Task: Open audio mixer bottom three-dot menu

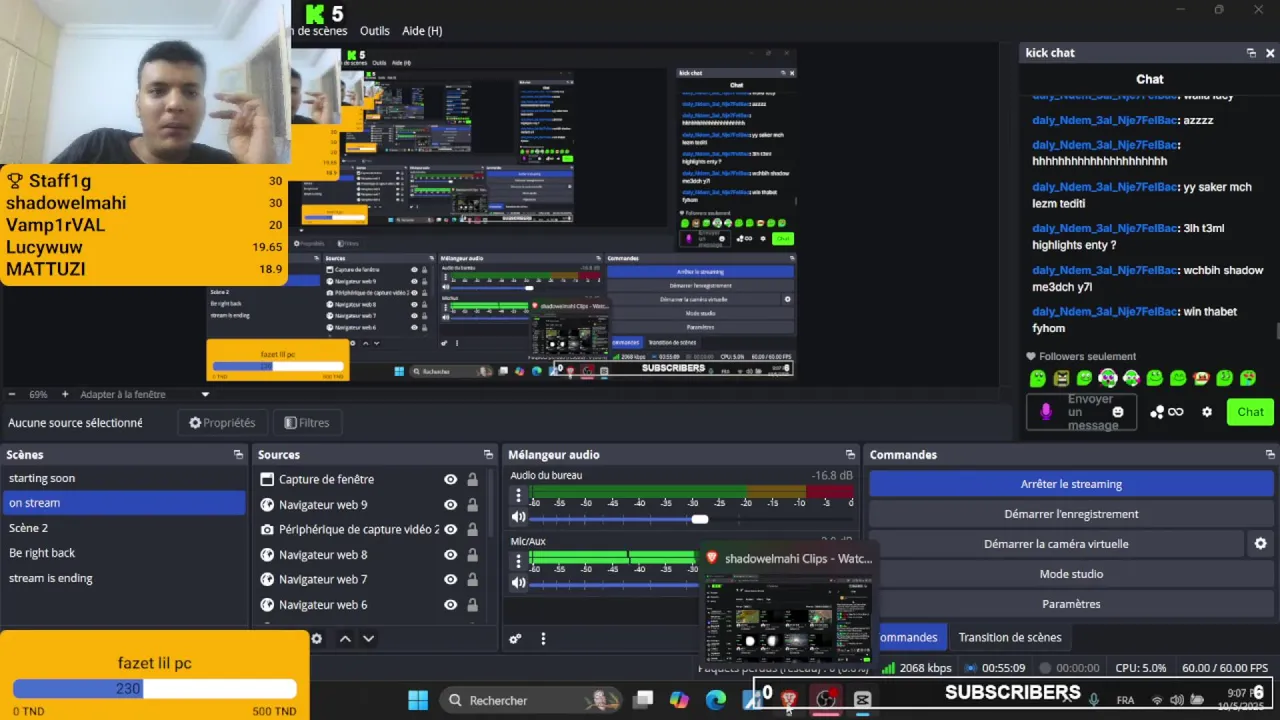Action: point(543,639)
